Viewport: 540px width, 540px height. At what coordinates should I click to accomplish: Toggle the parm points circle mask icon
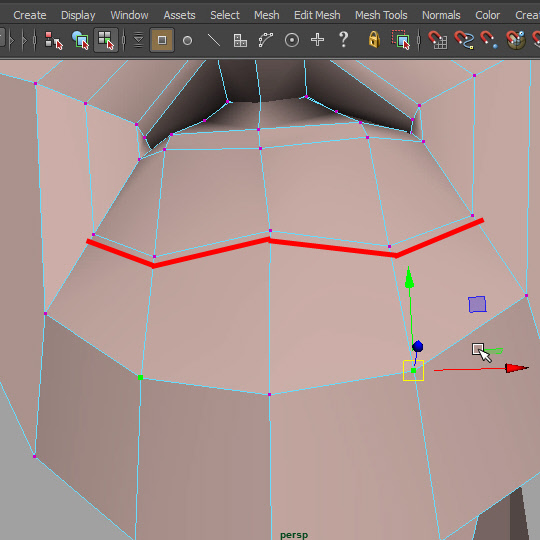(x=187, y=41)
